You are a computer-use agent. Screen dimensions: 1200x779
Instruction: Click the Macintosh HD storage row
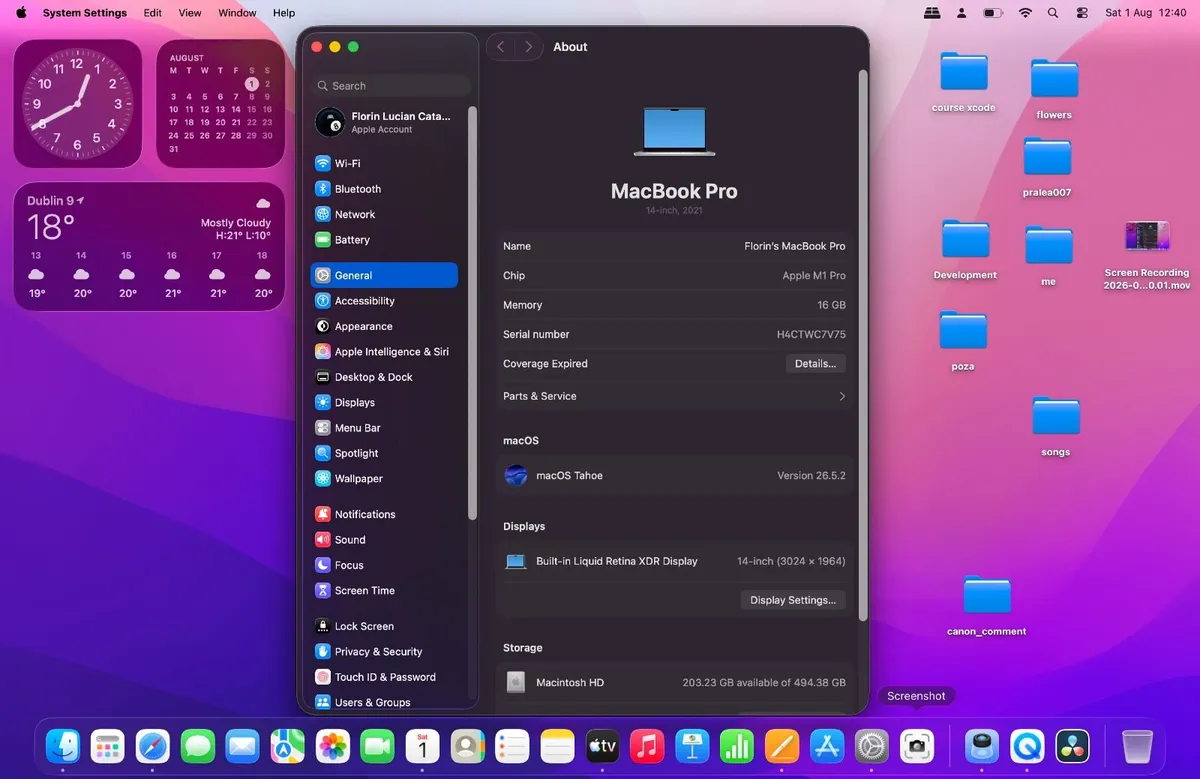674,682
